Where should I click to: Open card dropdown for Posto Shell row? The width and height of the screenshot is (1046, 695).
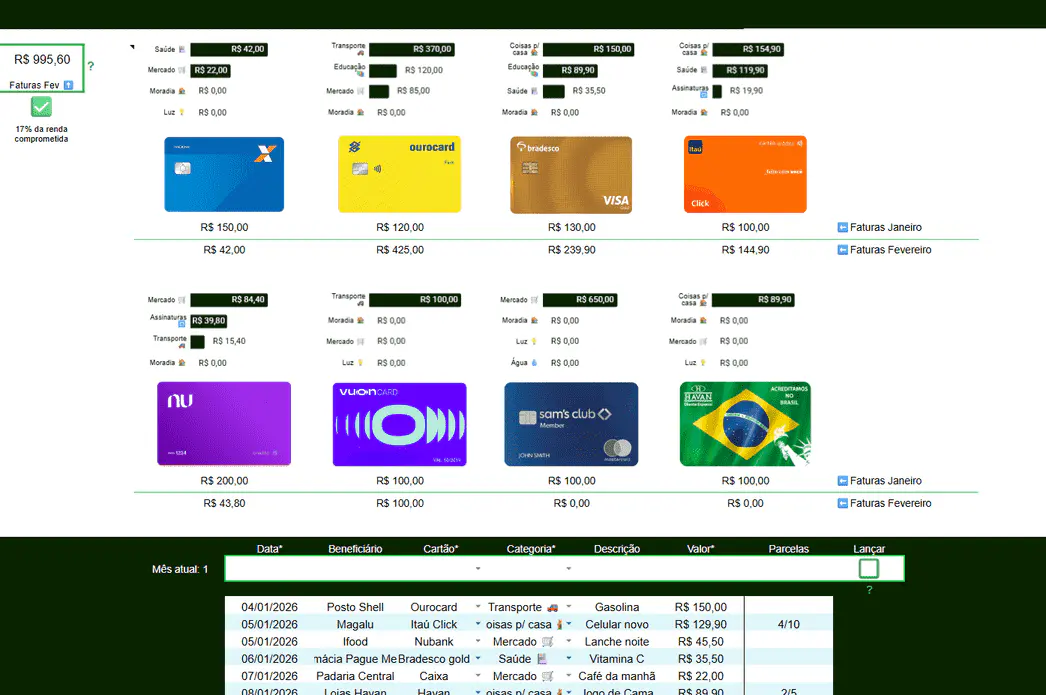[477, 607]
